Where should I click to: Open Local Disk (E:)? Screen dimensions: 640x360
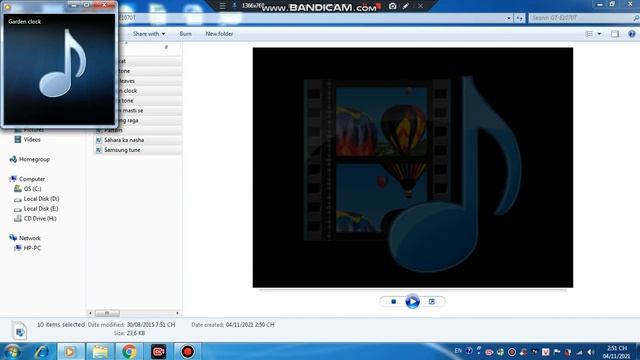point(41,209)
